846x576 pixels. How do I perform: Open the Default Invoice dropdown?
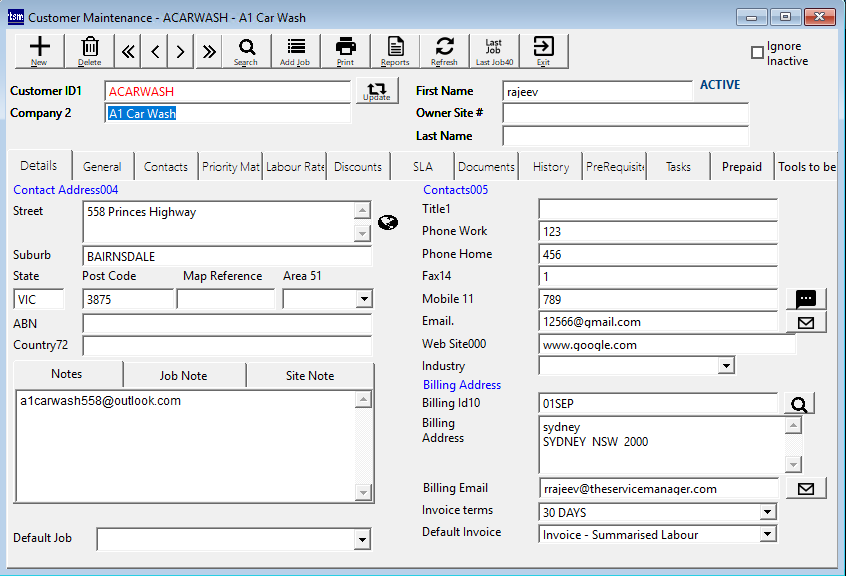[x=766, y=533]
